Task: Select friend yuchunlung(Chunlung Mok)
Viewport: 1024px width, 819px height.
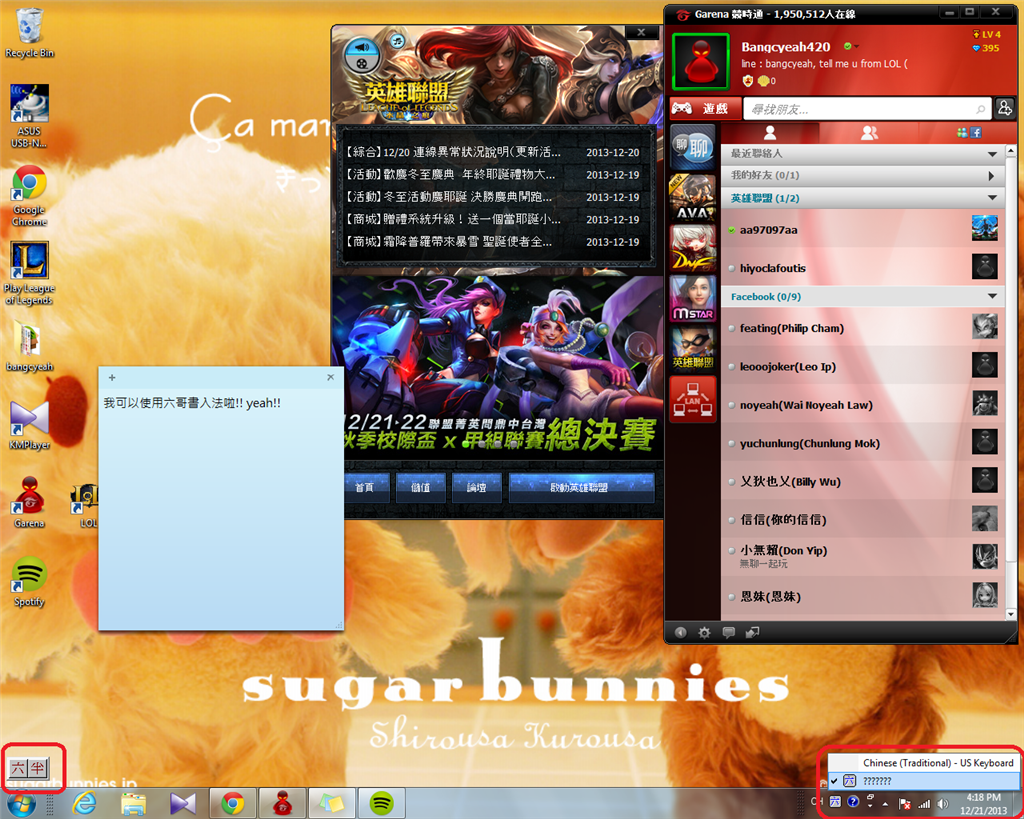Action: point(862,443)
